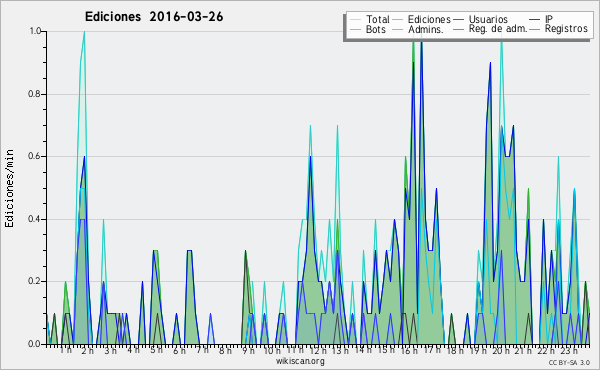This screenshot has width=600, height=370.
Task: Click the '7 h' x-axis label
Action: 202,350
